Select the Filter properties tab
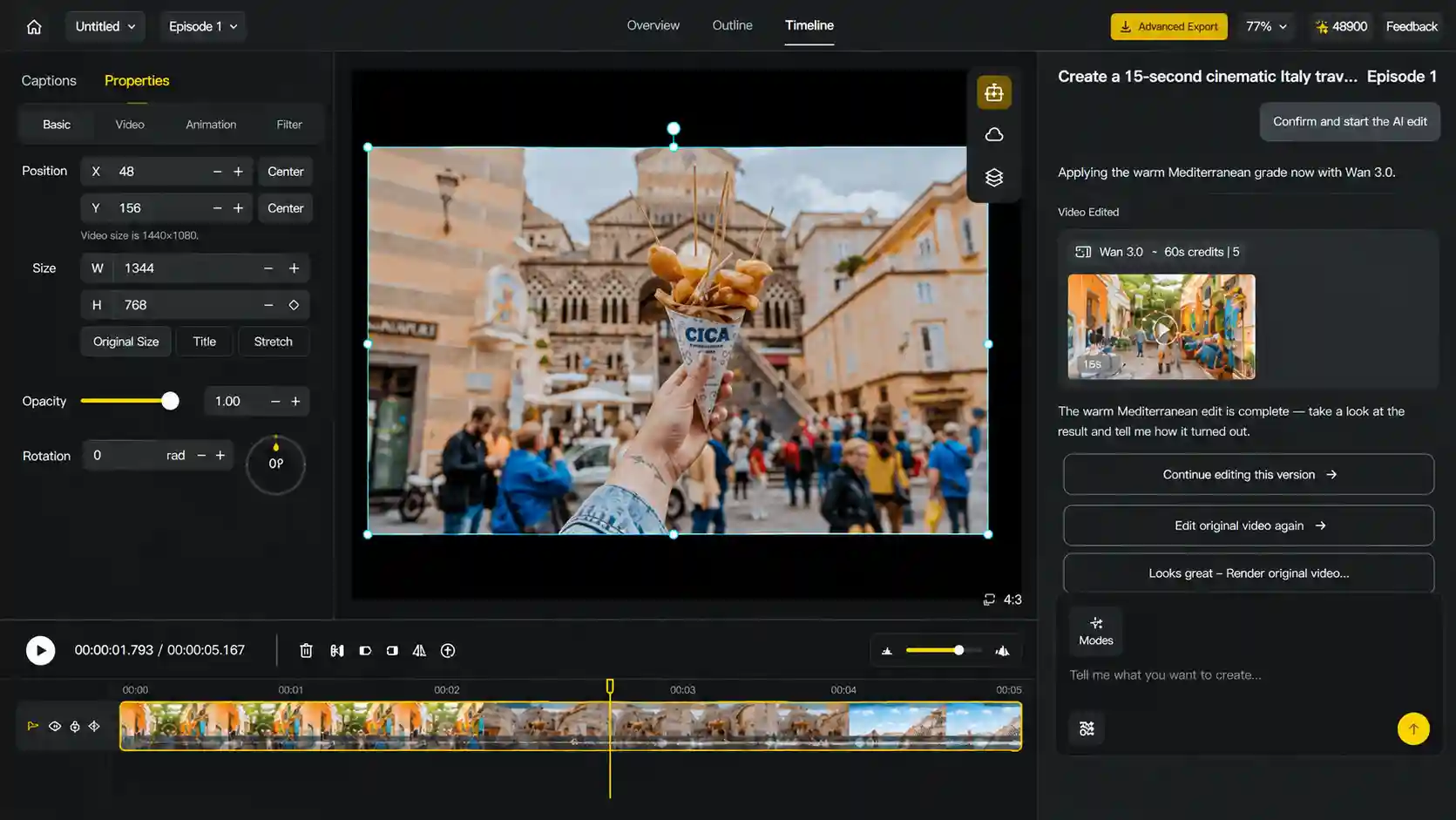The image size is (1456, 820). pos(289,125)
